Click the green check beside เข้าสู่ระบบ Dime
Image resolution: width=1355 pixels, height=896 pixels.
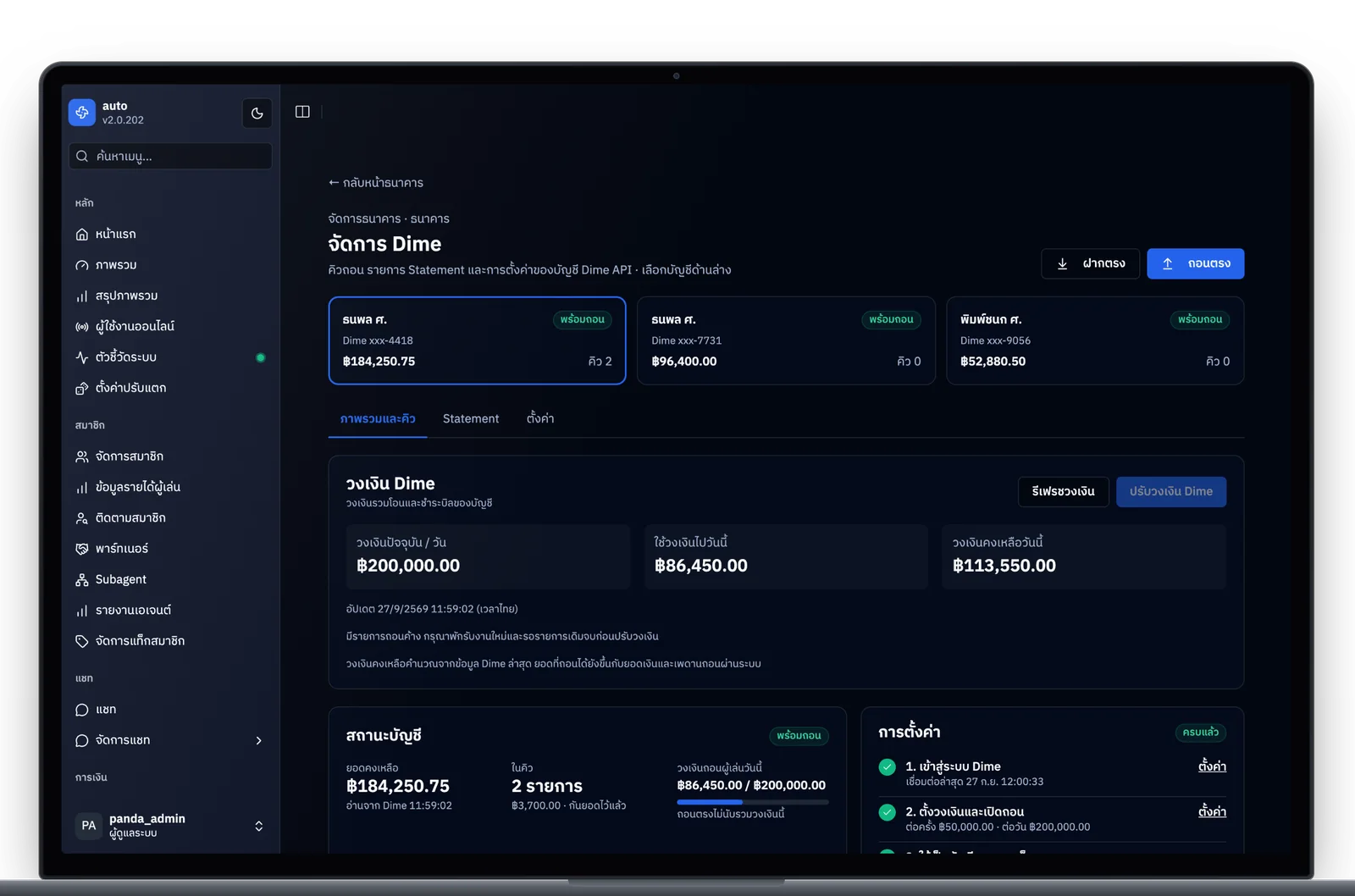[x=888, y=767]
